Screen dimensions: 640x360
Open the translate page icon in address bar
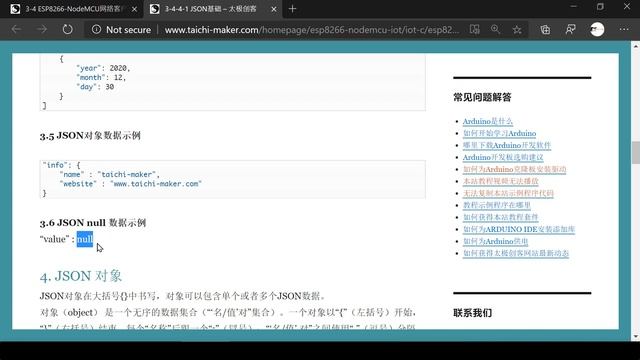pyautogui.click(x=474, y=29)
